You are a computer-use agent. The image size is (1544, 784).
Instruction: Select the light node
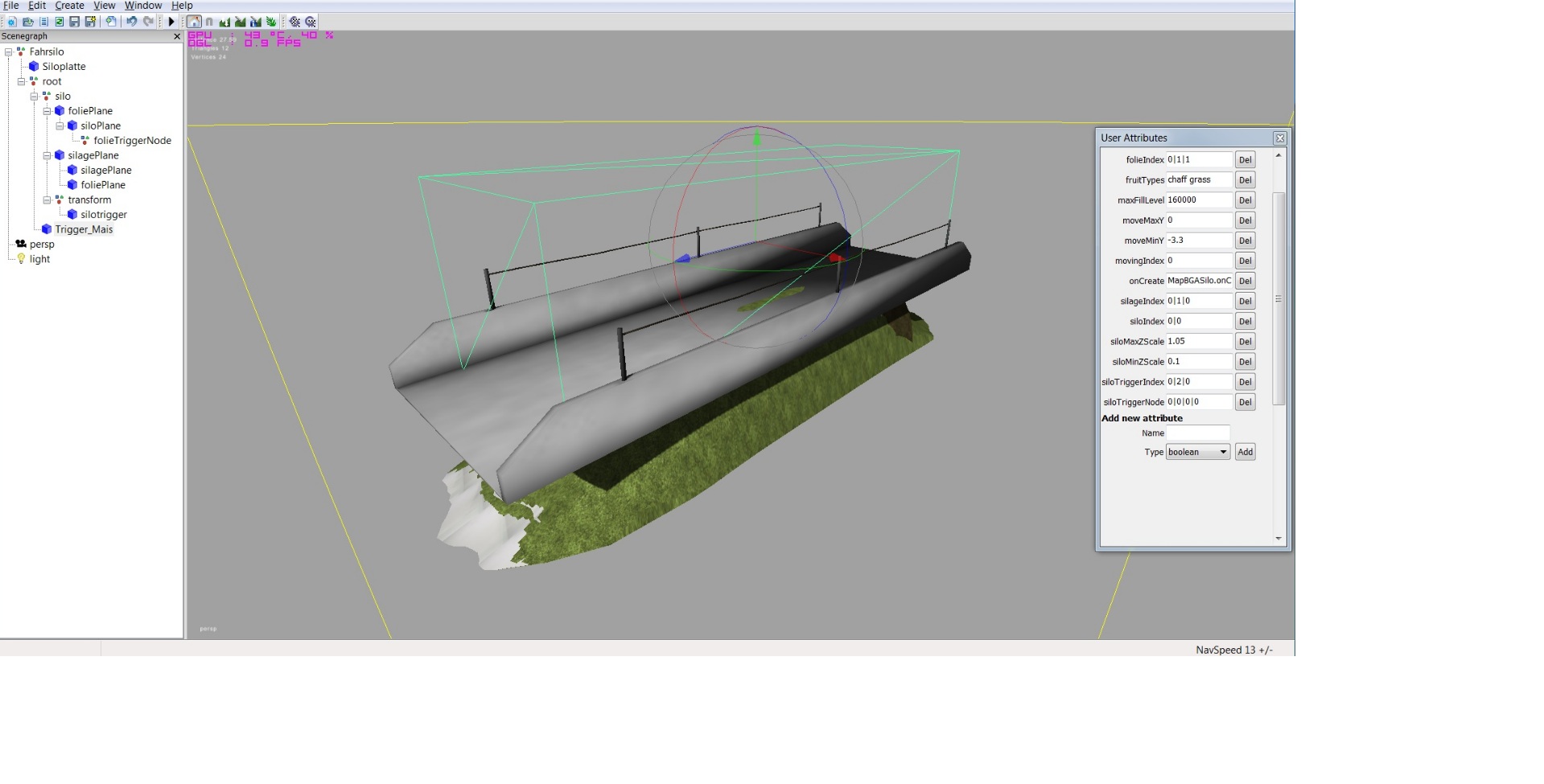point(39,259)
